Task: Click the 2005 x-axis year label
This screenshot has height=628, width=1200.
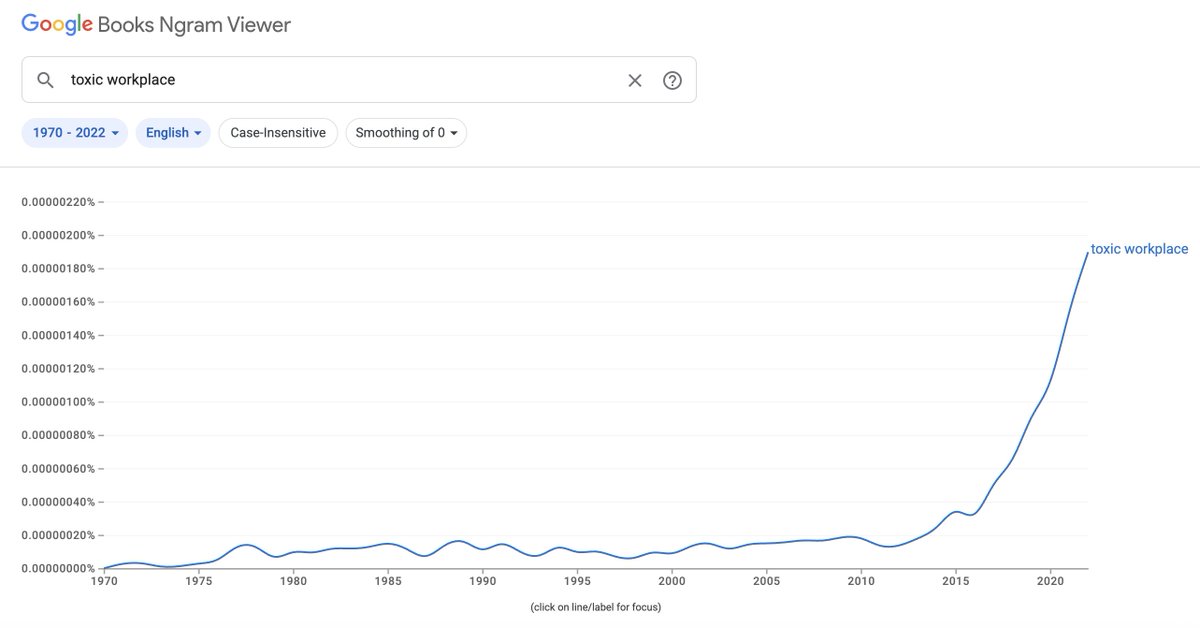Action: tap(766, 581)
